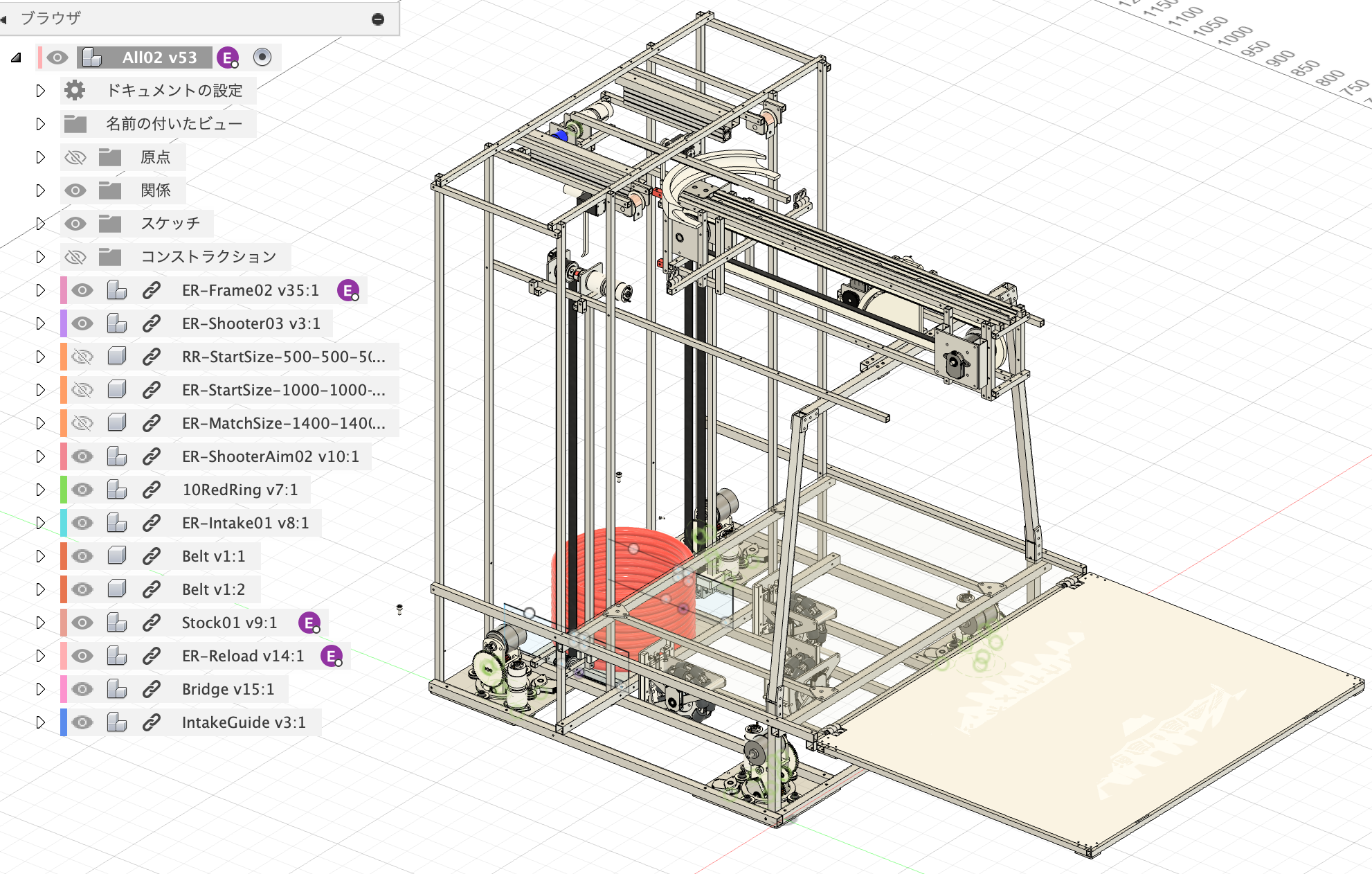This screenshot has width=1372, height=874.
Task: Expand the ER-Reload v14:1 tree node
Action: pyautogui.click(x=40, y=656)
